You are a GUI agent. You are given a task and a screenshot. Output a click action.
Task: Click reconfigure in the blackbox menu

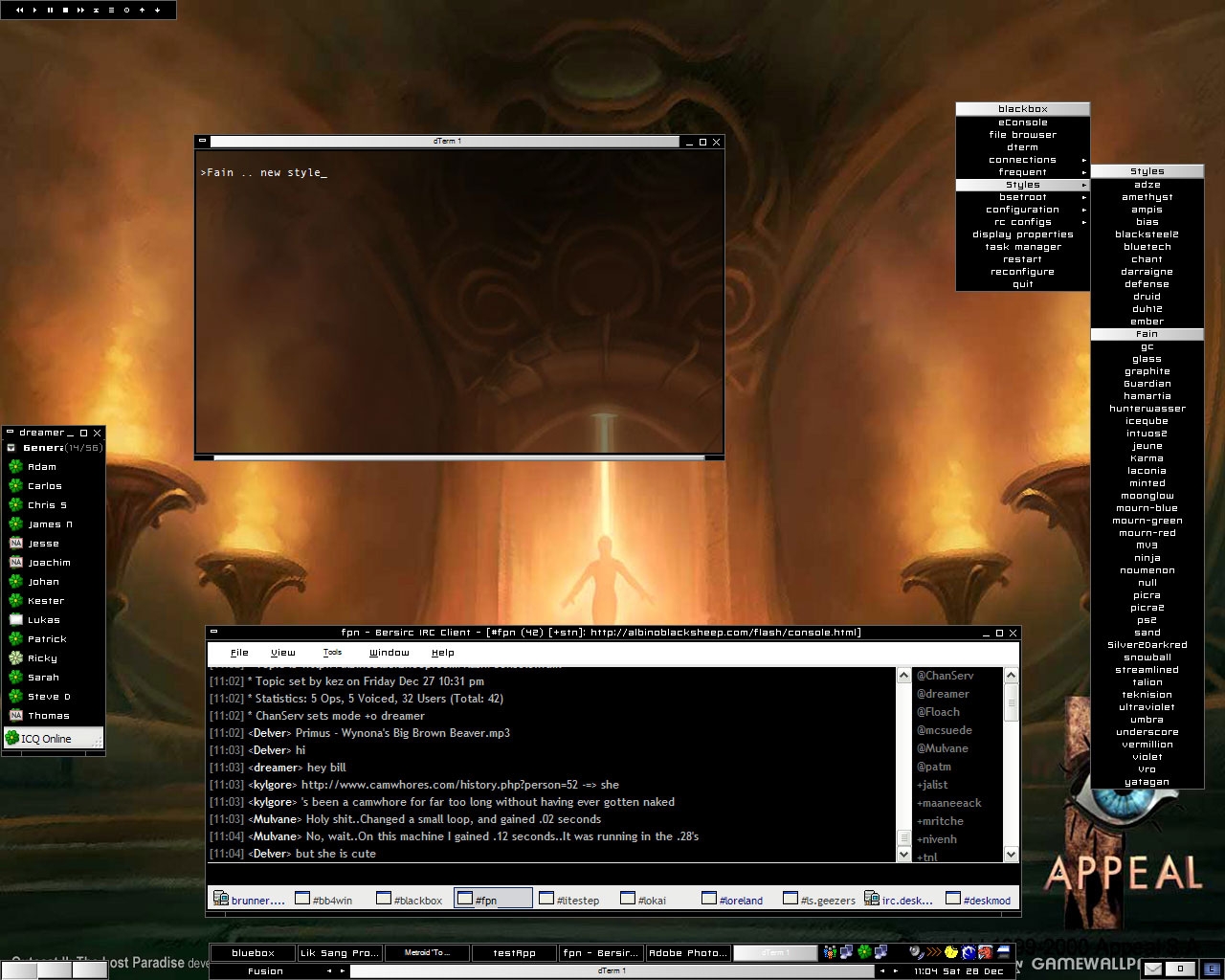[1022, 272]
